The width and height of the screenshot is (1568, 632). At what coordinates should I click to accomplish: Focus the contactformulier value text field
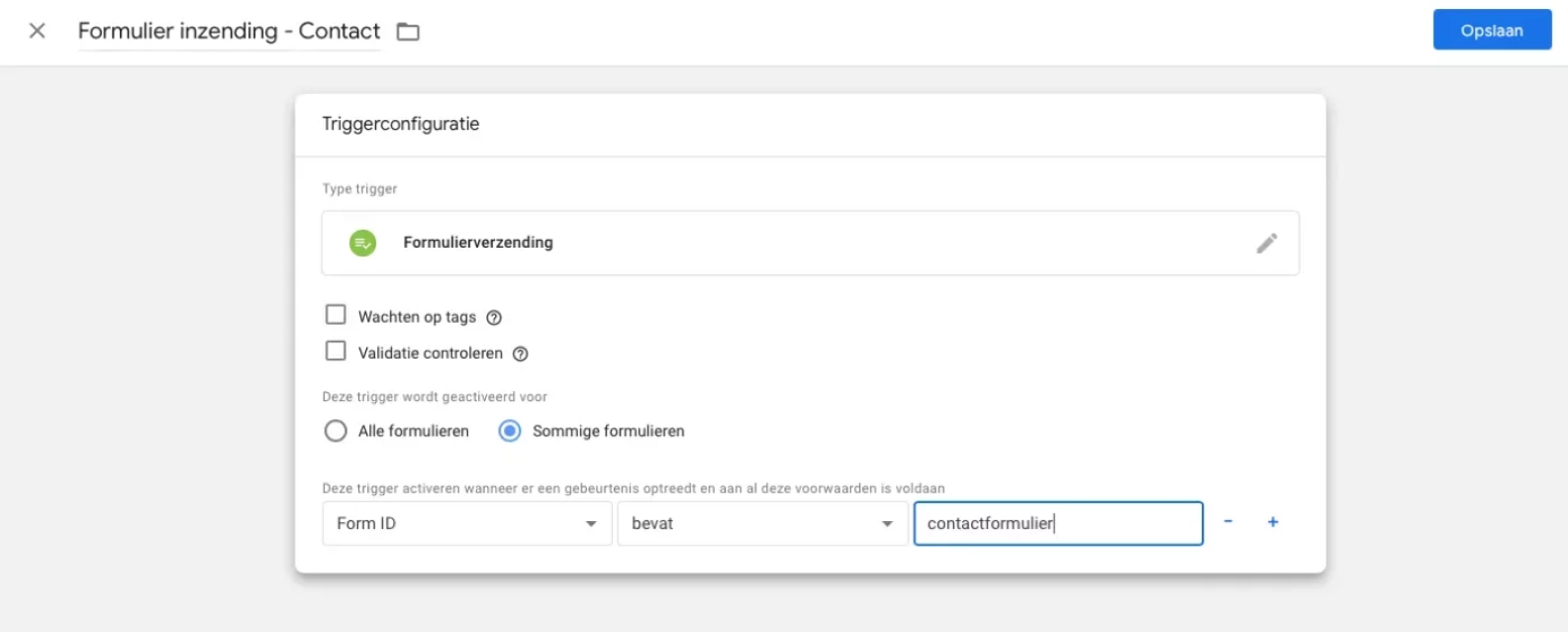click(1057, 523)
